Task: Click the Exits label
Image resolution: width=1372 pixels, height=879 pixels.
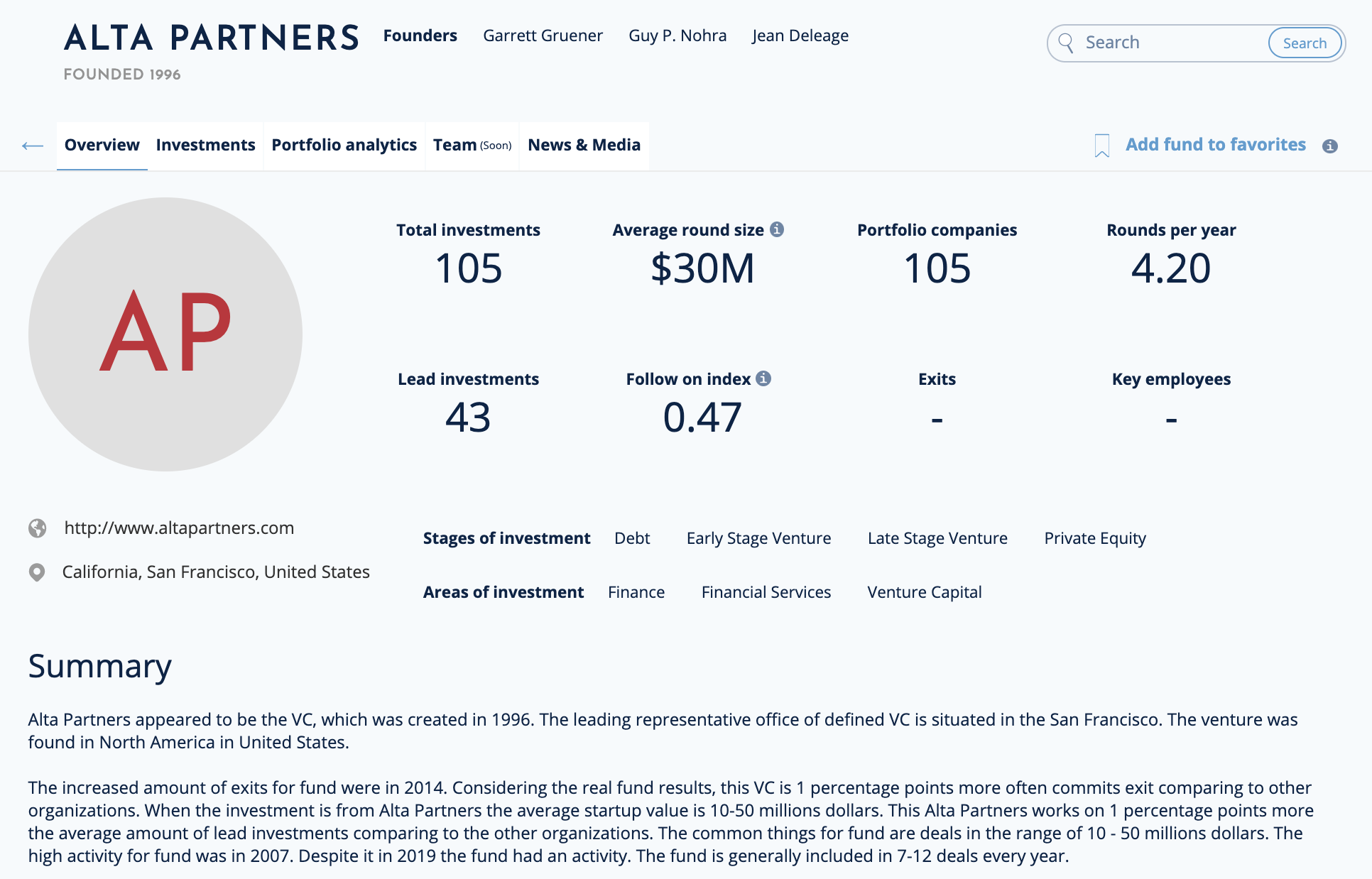Action: [x=937, y=379]
